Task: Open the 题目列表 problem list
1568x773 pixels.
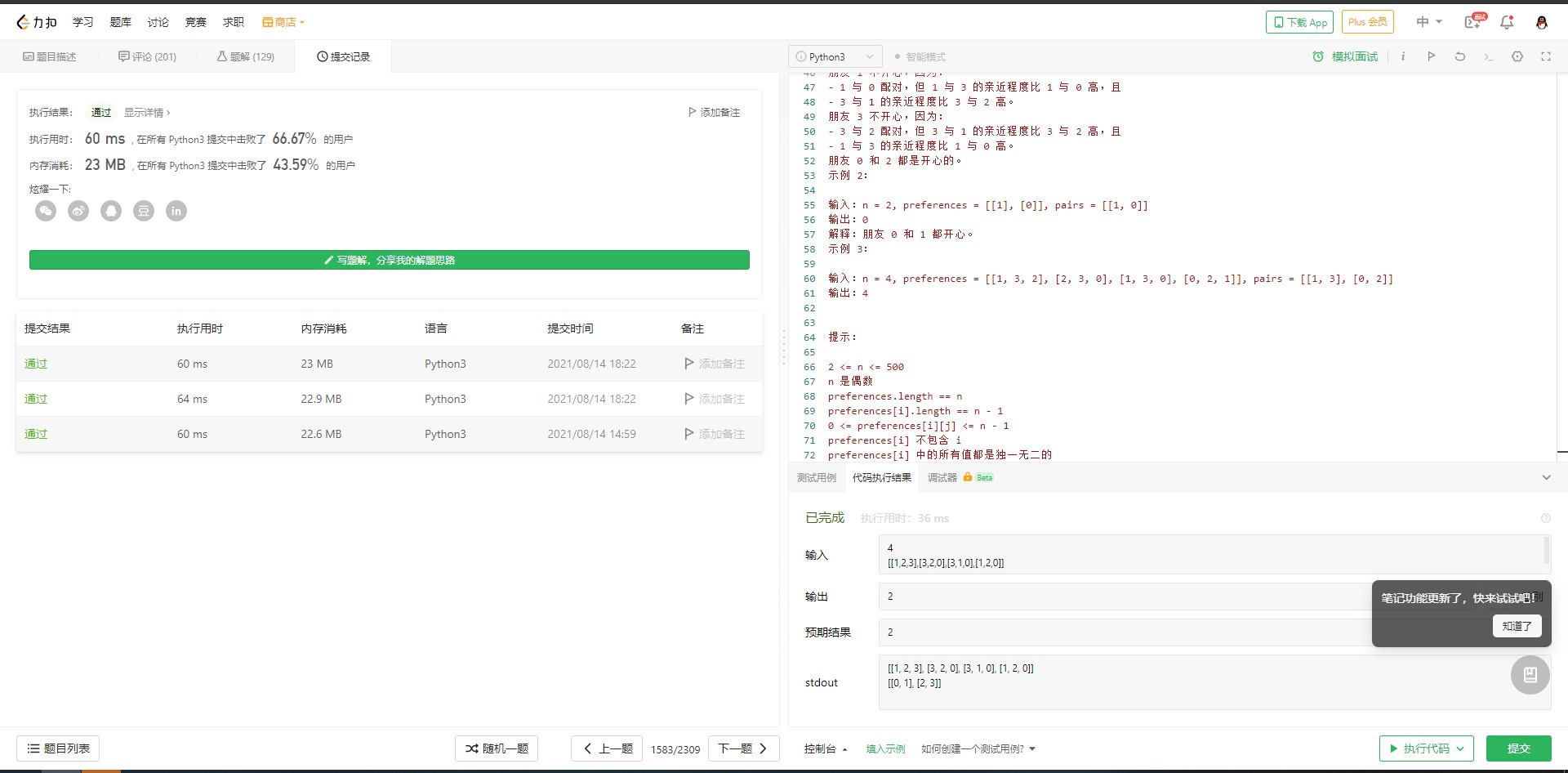Action: 58,748
